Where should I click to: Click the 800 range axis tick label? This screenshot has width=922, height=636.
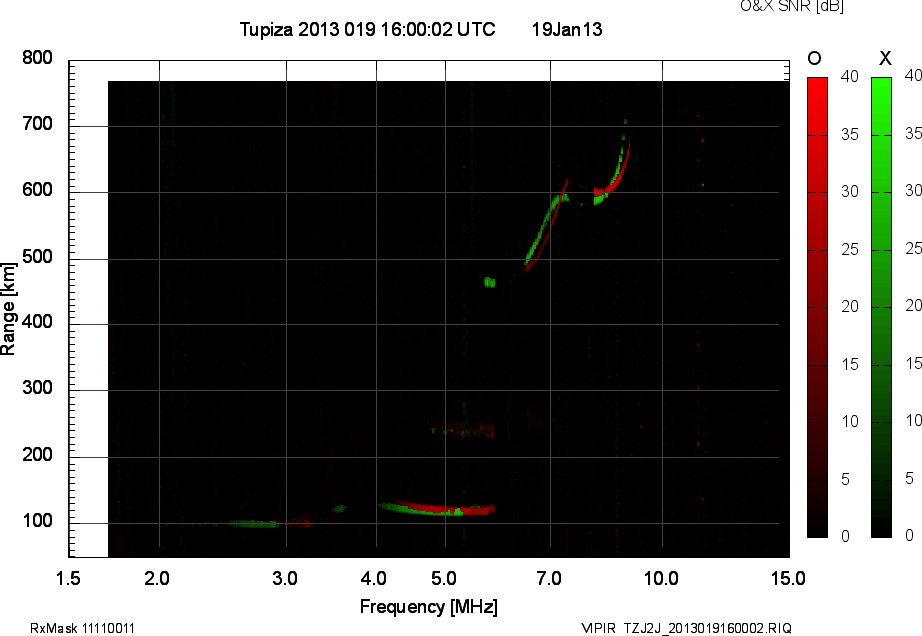click(37, 58)
